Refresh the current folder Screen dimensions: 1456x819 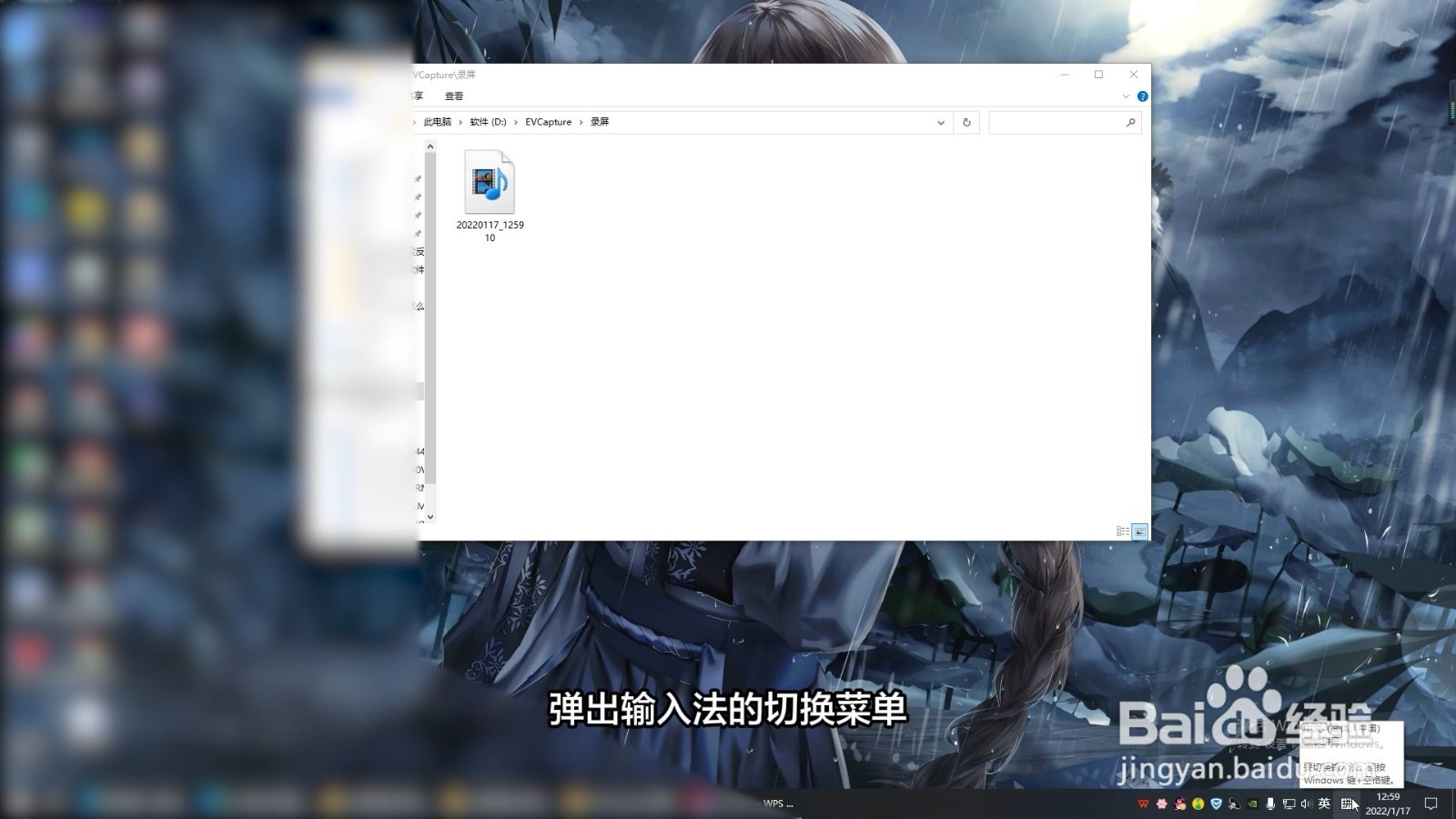tap(966, 122)
